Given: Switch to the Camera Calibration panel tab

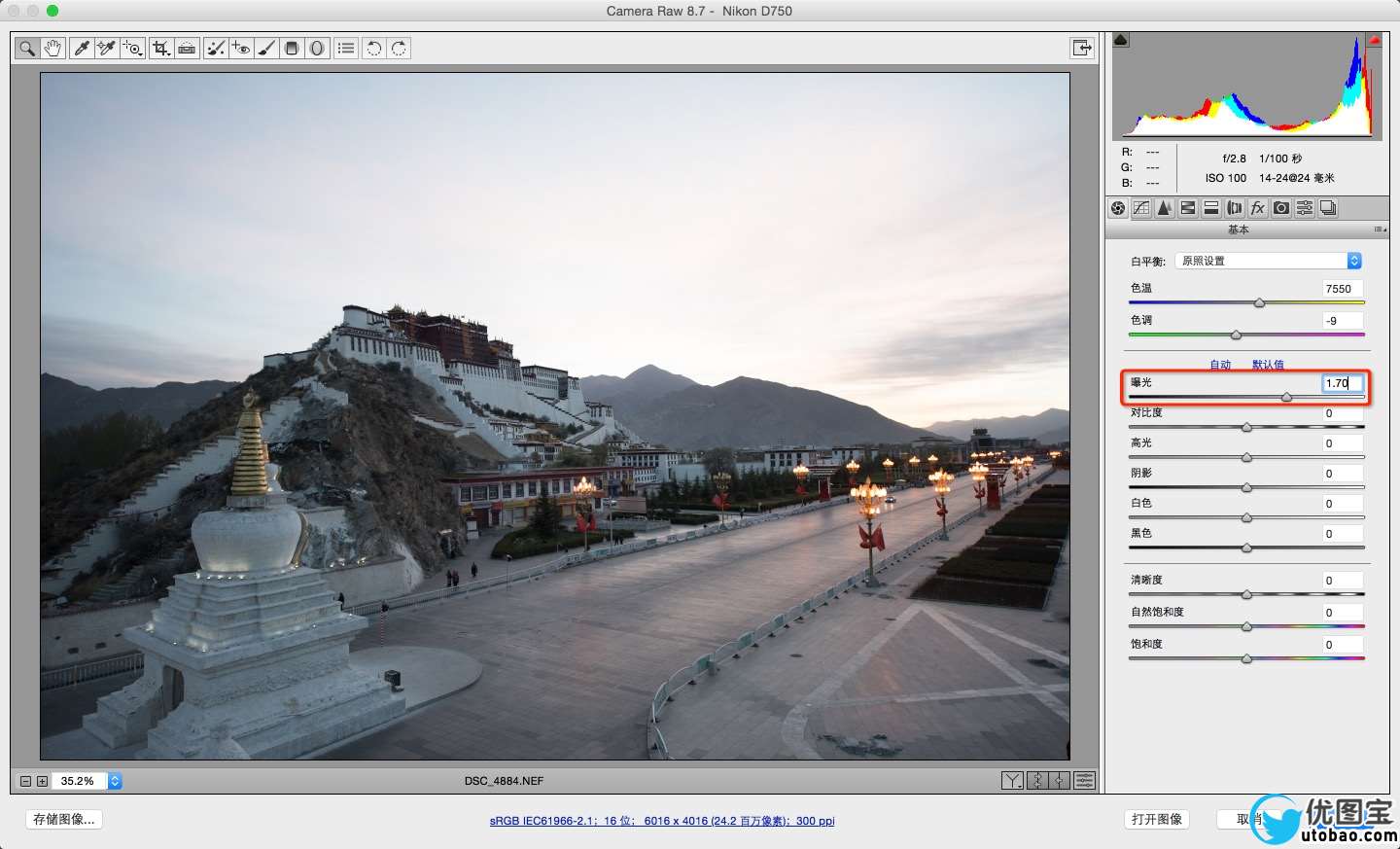Looking at the screenshot, I should pyautogui.click(x=1281, y=207).
